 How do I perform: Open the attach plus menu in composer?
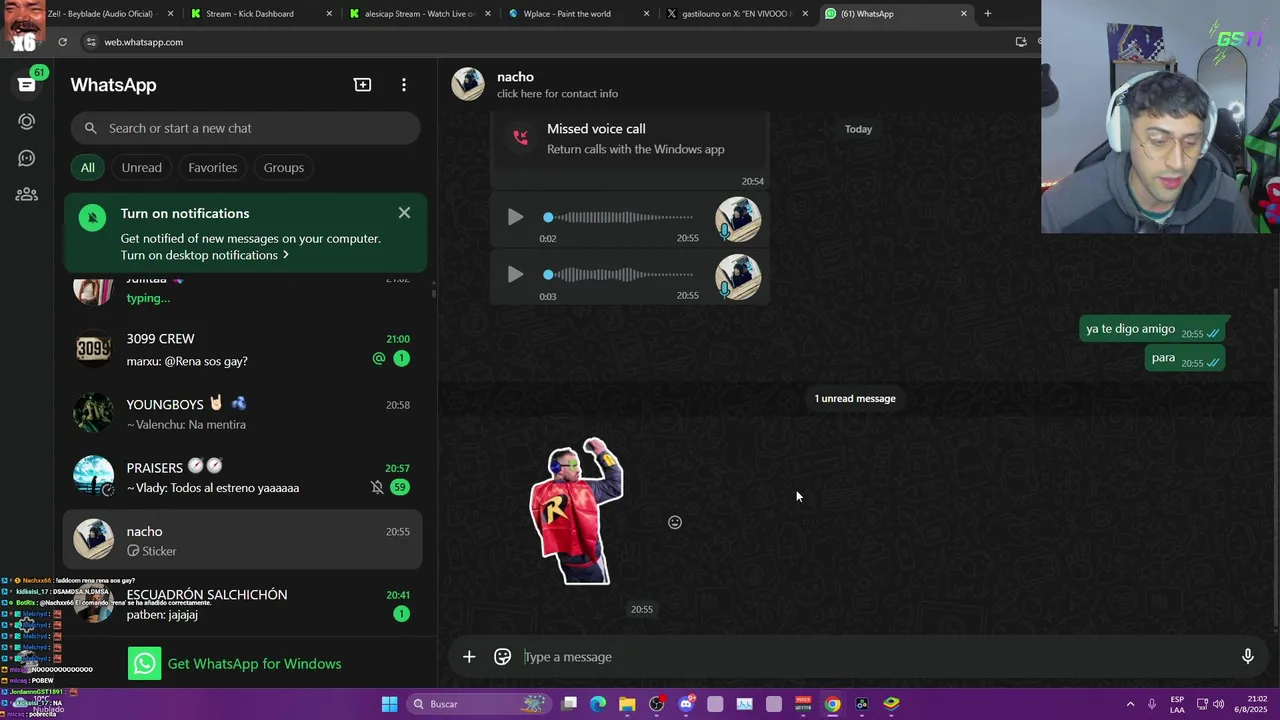pyautogui.click(x=469, y=657)
